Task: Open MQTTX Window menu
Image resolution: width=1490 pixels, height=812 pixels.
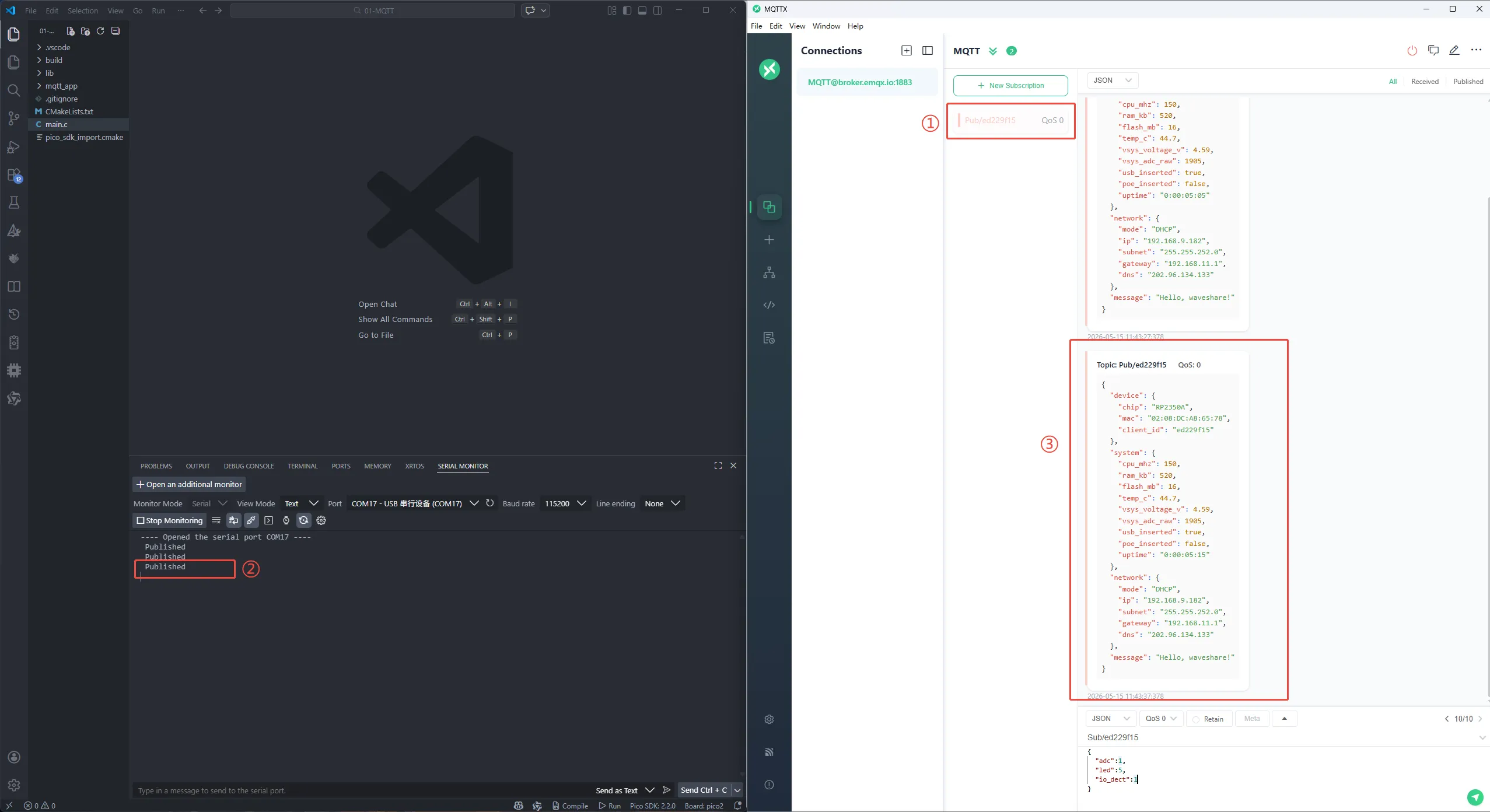Action: [826, 26]
